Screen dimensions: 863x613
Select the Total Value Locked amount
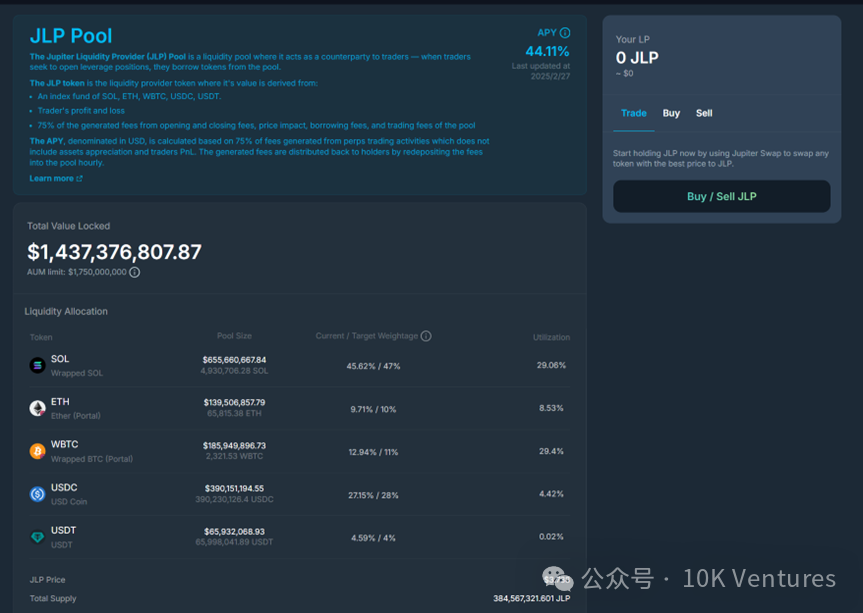pos(114,252)
